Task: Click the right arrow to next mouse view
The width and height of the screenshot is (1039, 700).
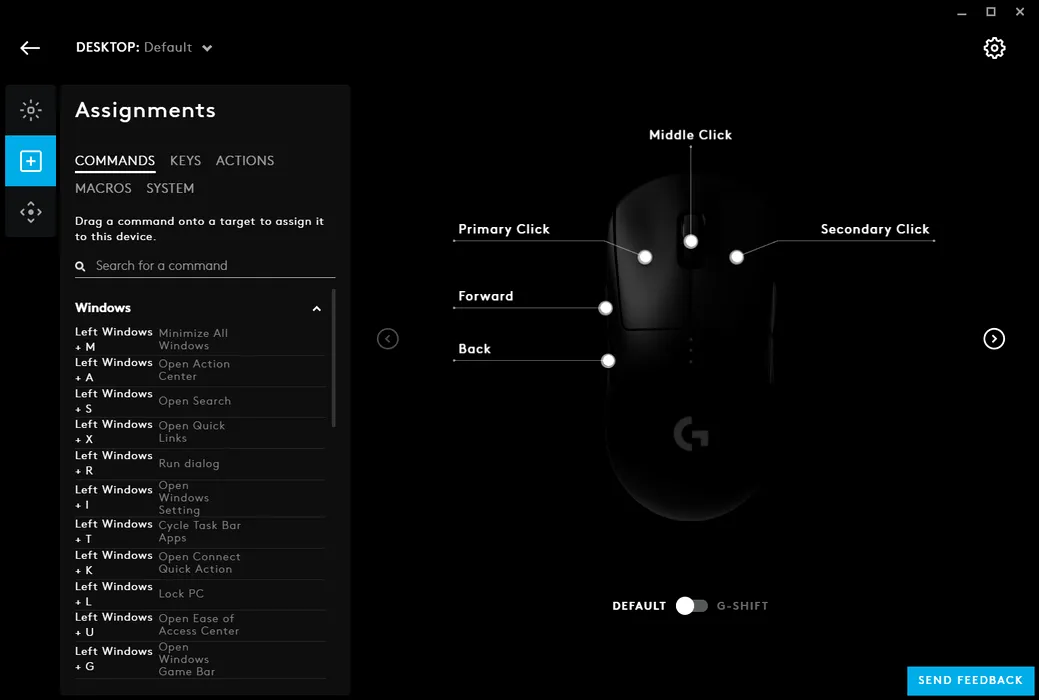Action: point(994,339)
